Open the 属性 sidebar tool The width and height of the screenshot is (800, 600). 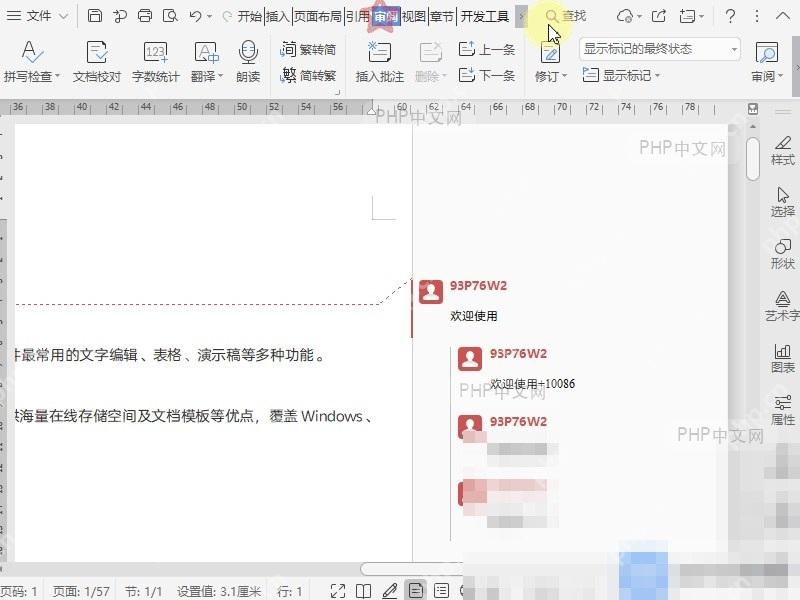click(783, 411)
